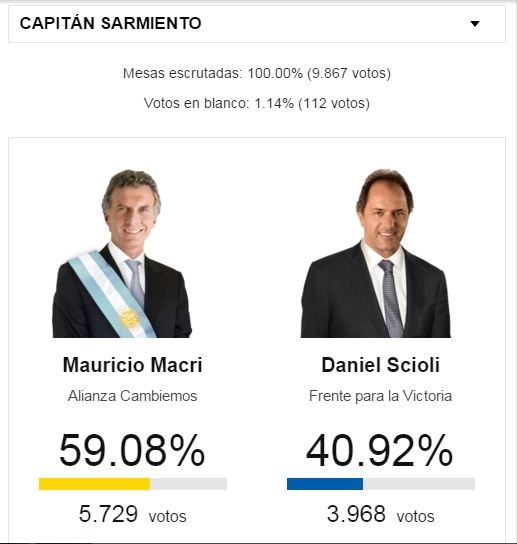This screenshot has height=544, width=517.
Task: Click the Frente para la Victoria label
Action: pyautogui.click(x=381, y=396)
